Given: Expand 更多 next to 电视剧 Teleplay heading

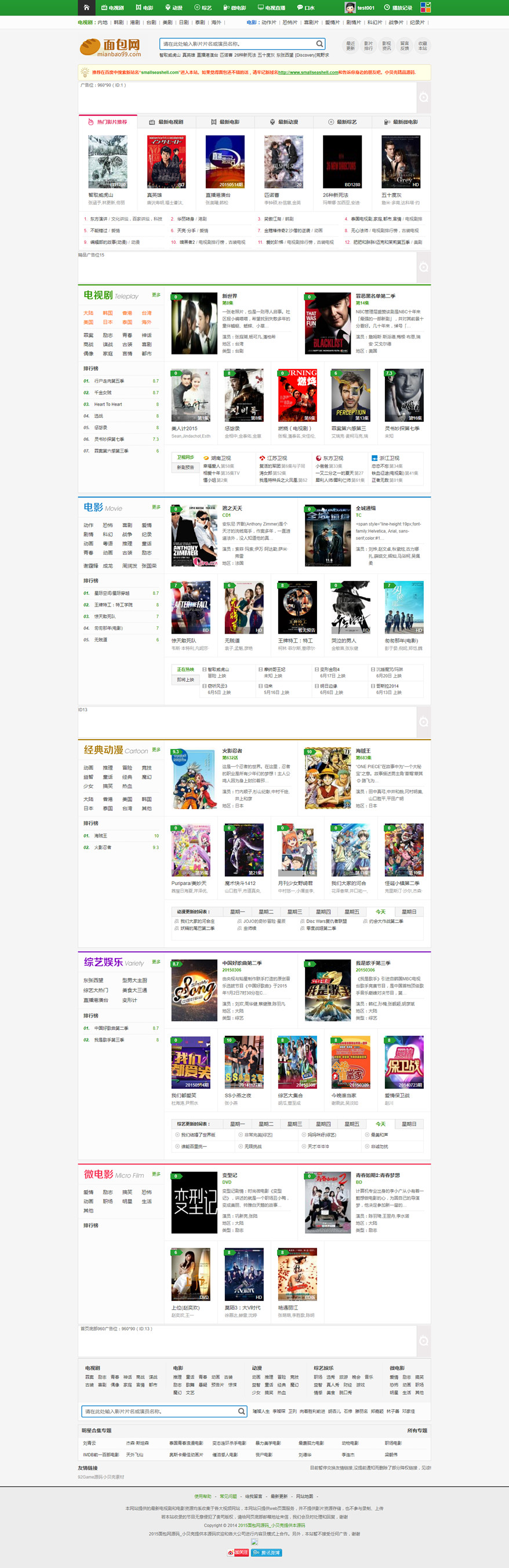Looking at the screenshot, I should [x=157, y=295].
